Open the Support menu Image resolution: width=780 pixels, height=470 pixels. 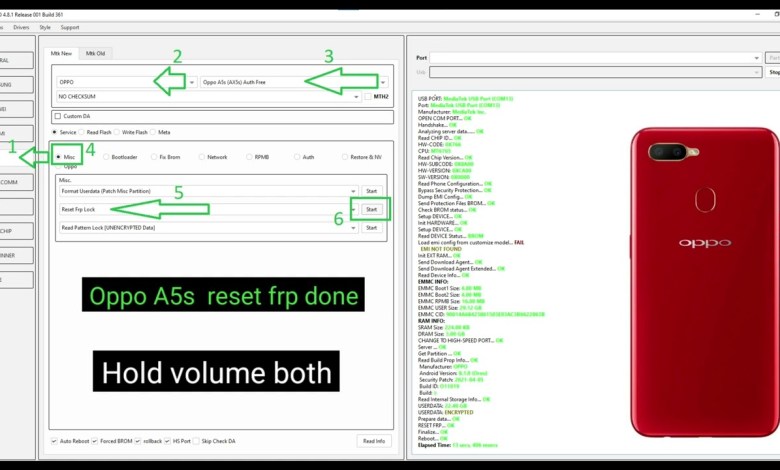tap(70, 27)
